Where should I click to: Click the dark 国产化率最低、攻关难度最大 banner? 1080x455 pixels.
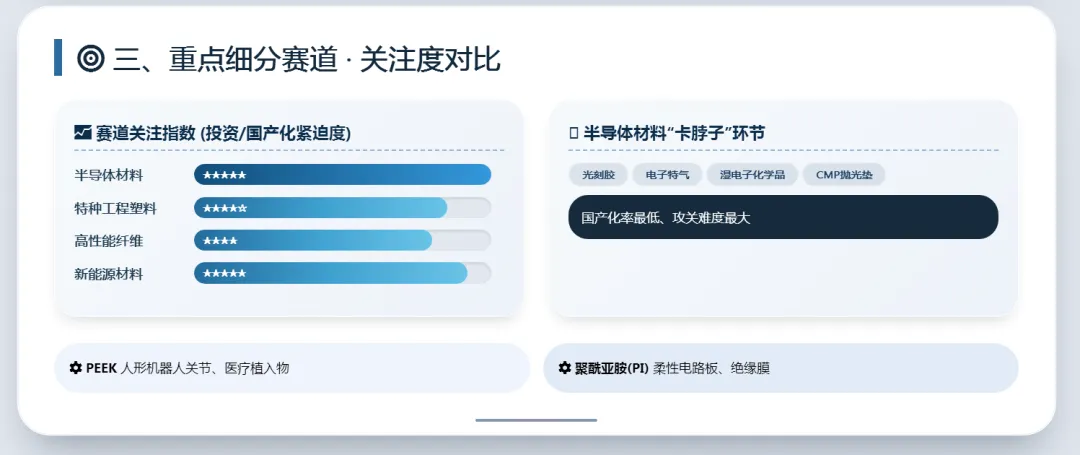tap(783, 217)
